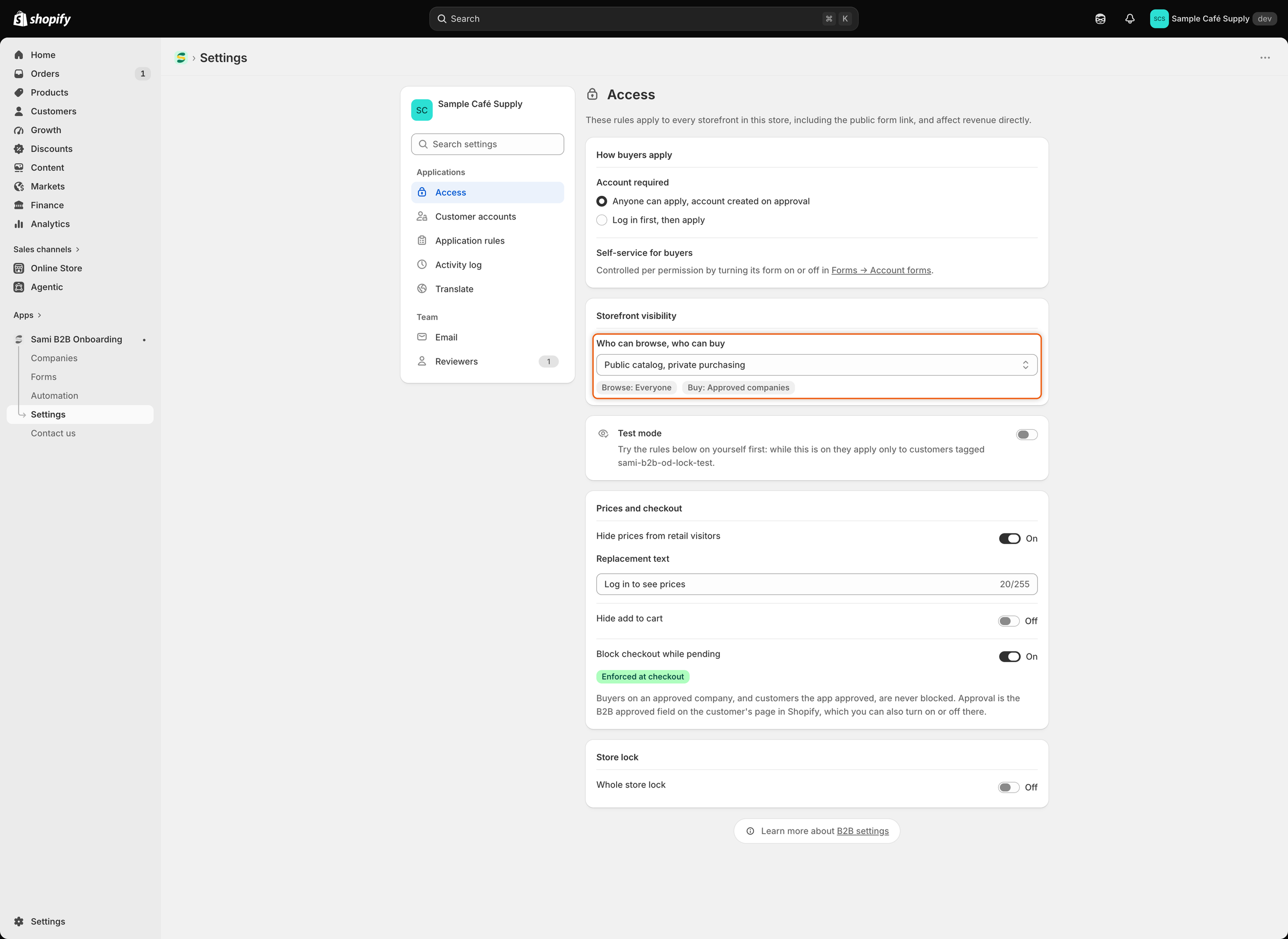The height and width of the screenshot is (939, 1288).
Task: Click the Activity log clock icon
Action: pyautogui.click(x=422, y=265)
